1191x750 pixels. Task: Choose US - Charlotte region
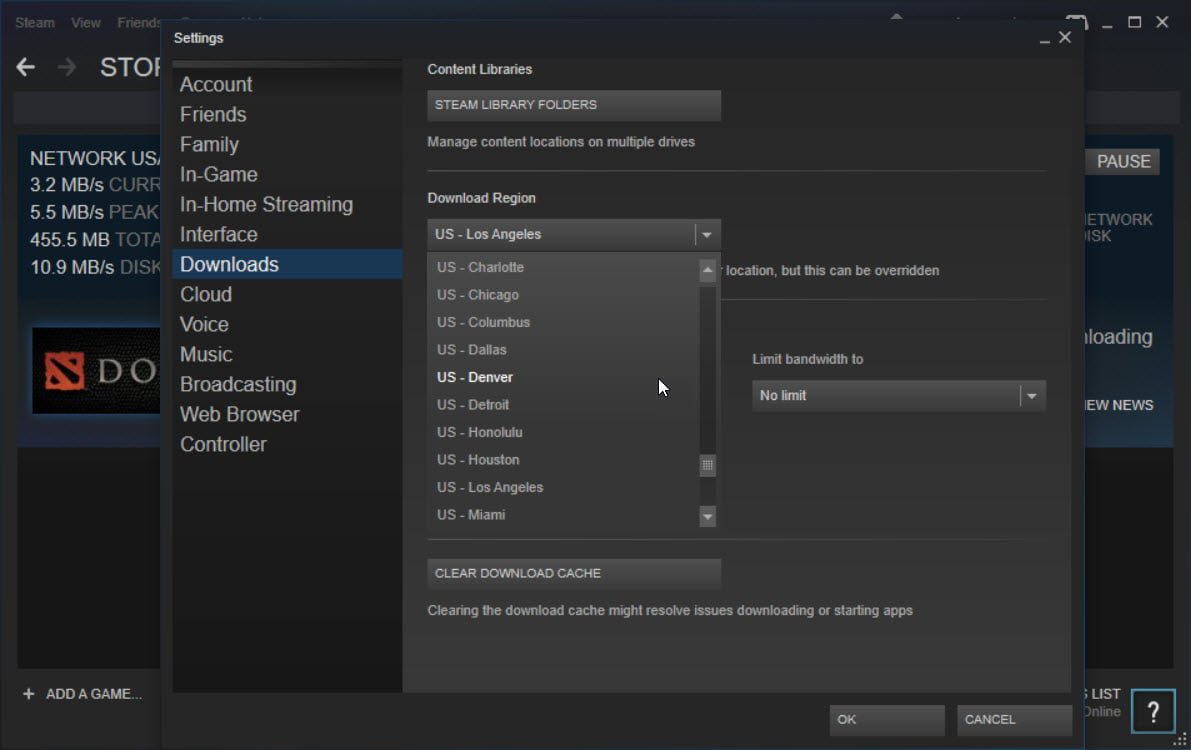click(x=563, y=267)
